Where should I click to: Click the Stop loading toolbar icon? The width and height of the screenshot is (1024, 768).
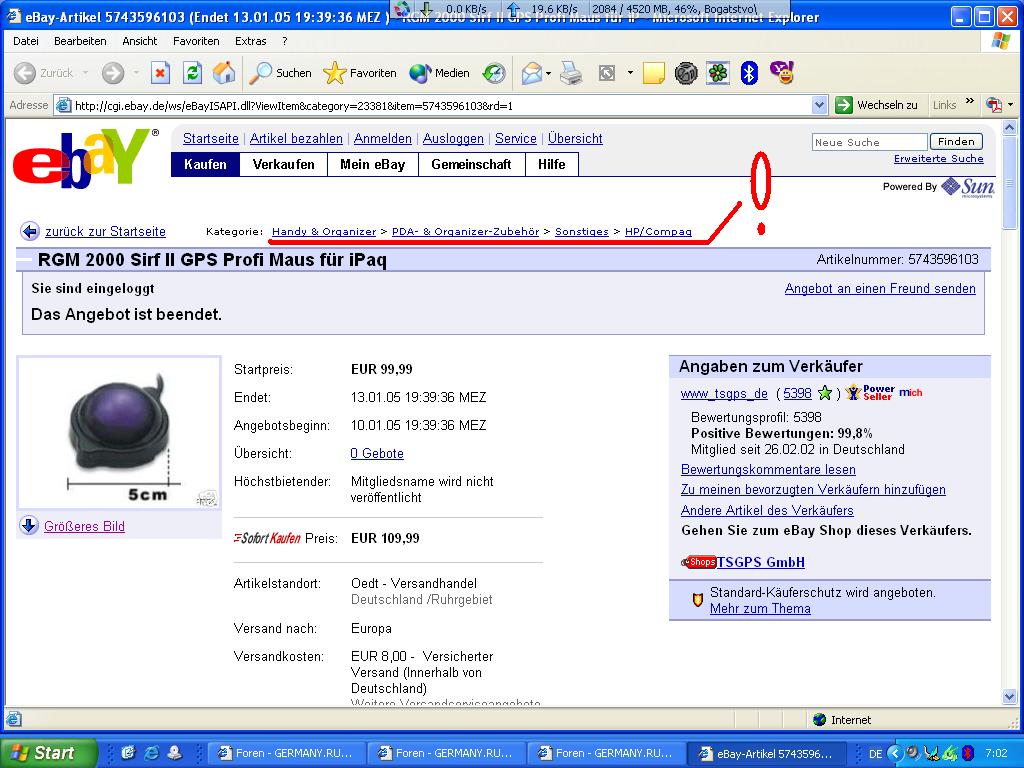pyautogui.click(x=160, y=73)
